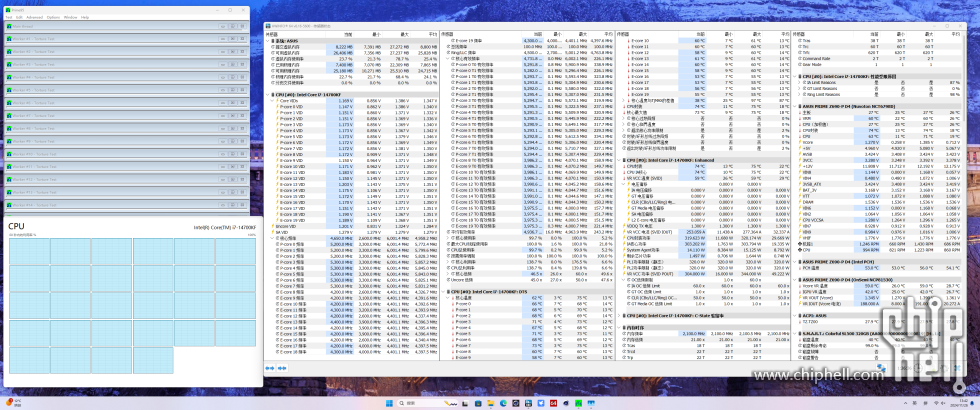Viewport: 980px width, 410px height.
Task: Select Worker #12 Torture Test title bar
Action: (126, 179)
